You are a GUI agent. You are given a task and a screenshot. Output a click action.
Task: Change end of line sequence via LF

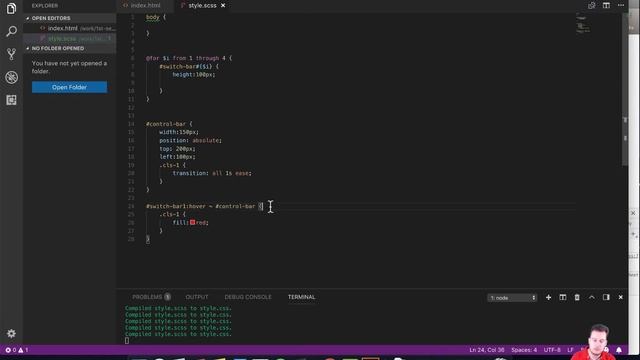coord(570,350)
